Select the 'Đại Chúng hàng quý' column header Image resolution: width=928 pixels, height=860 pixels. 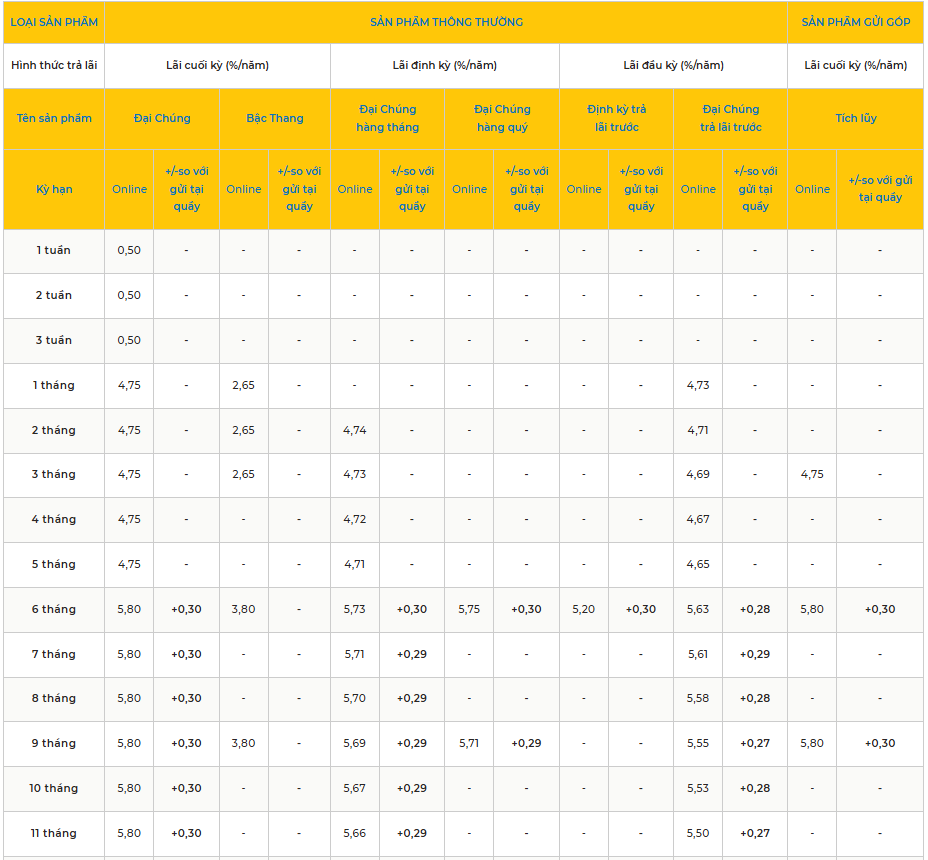(502, 118)
